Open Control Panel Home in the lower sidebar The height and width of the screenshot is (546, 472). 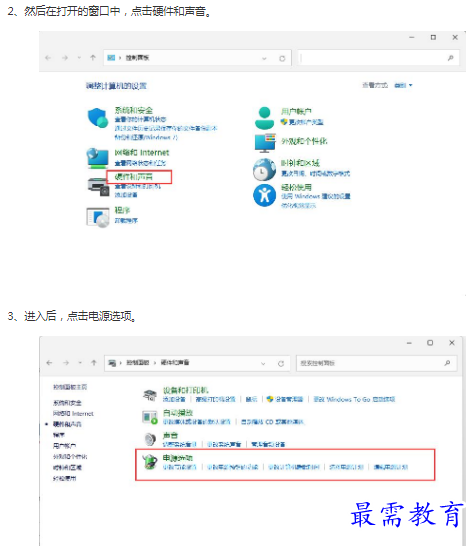[x=70, y=387]
